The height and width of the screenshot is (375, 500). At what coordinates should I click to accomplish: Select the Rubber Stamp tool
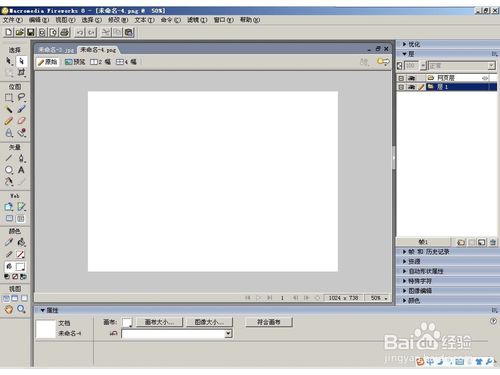[21, 133]
